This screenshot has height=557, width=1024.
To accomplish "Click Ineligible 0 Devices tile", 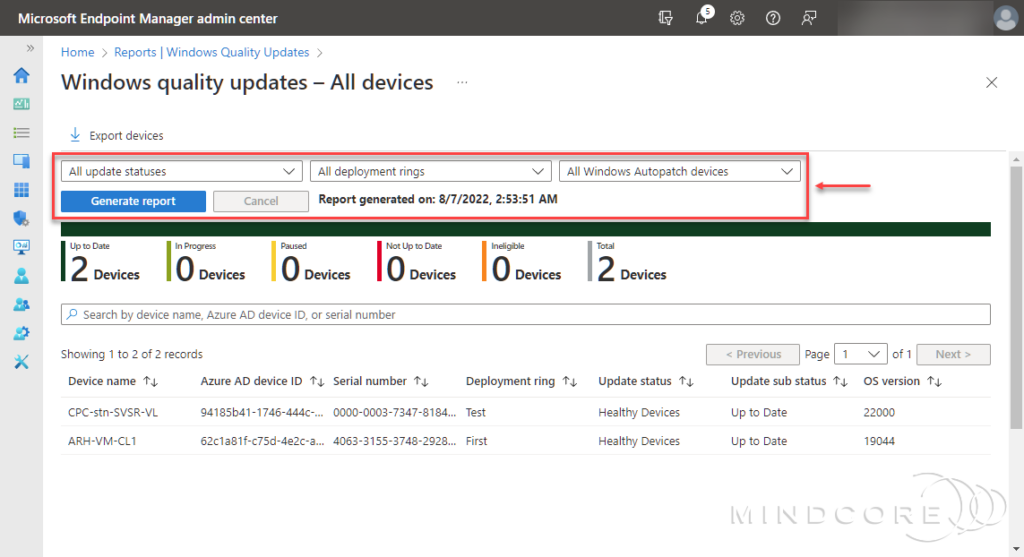I will 522,262.
